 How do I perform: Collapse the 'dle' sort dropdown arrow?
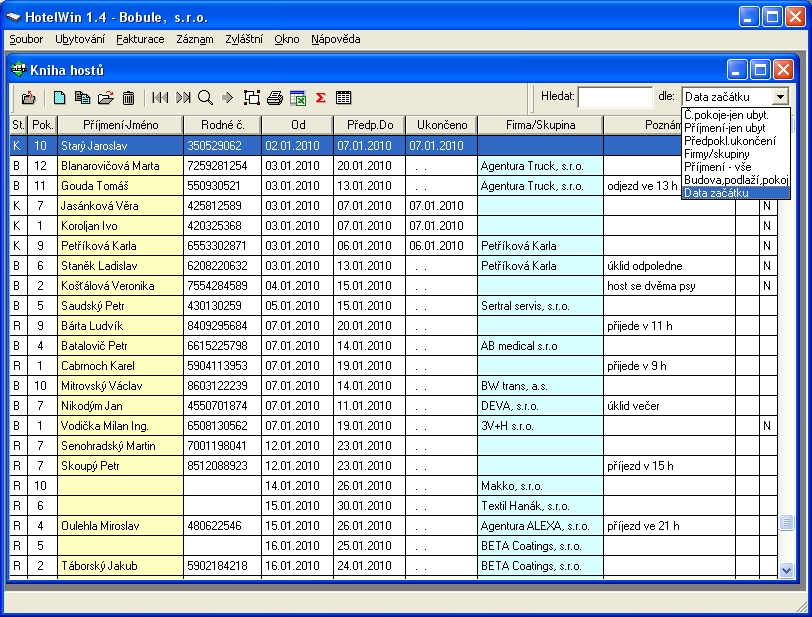tap(780, 97)
